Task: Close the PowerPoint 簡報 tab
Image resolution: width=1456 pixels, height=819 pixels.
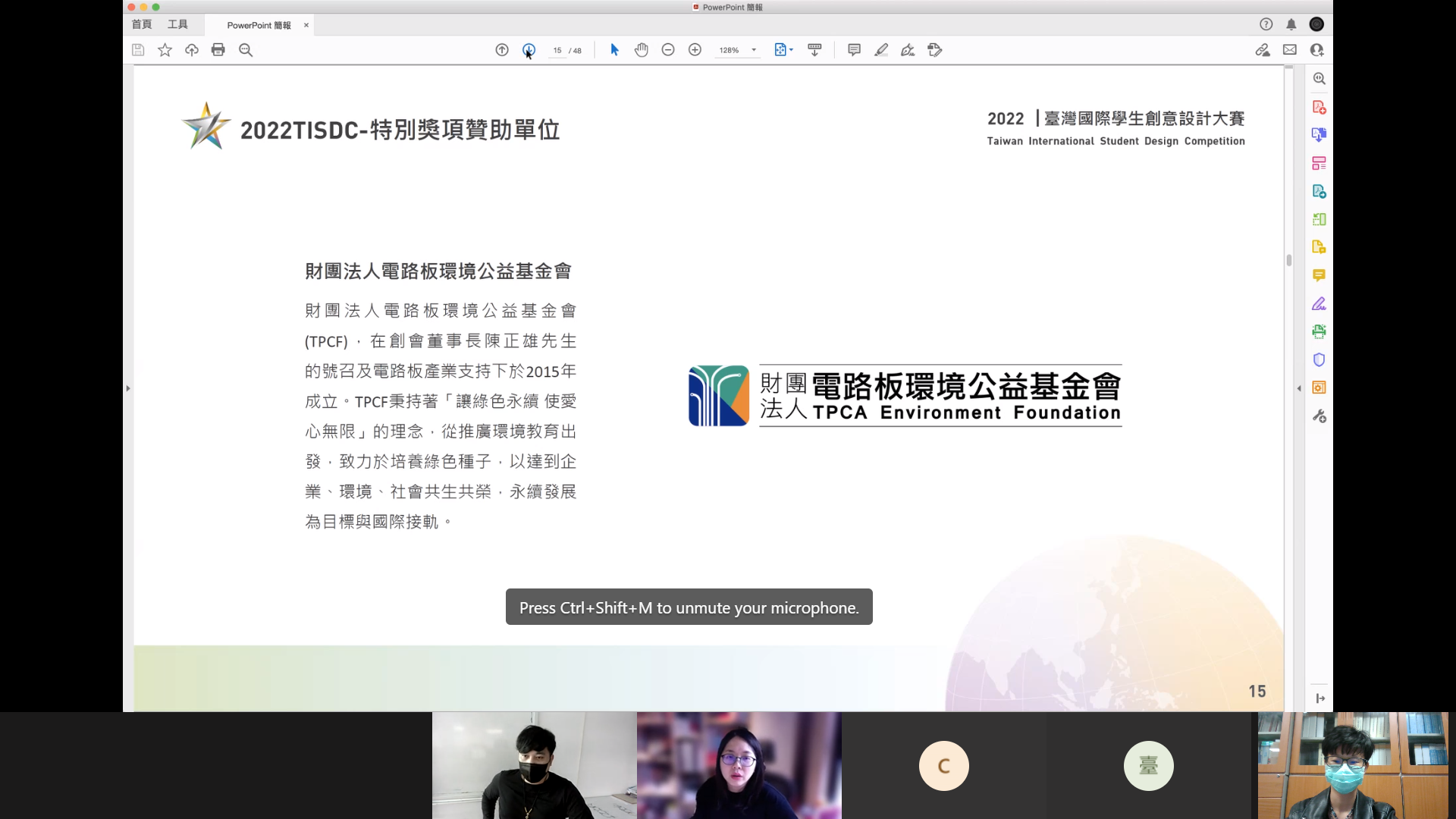Action: [x=306, y=25]
